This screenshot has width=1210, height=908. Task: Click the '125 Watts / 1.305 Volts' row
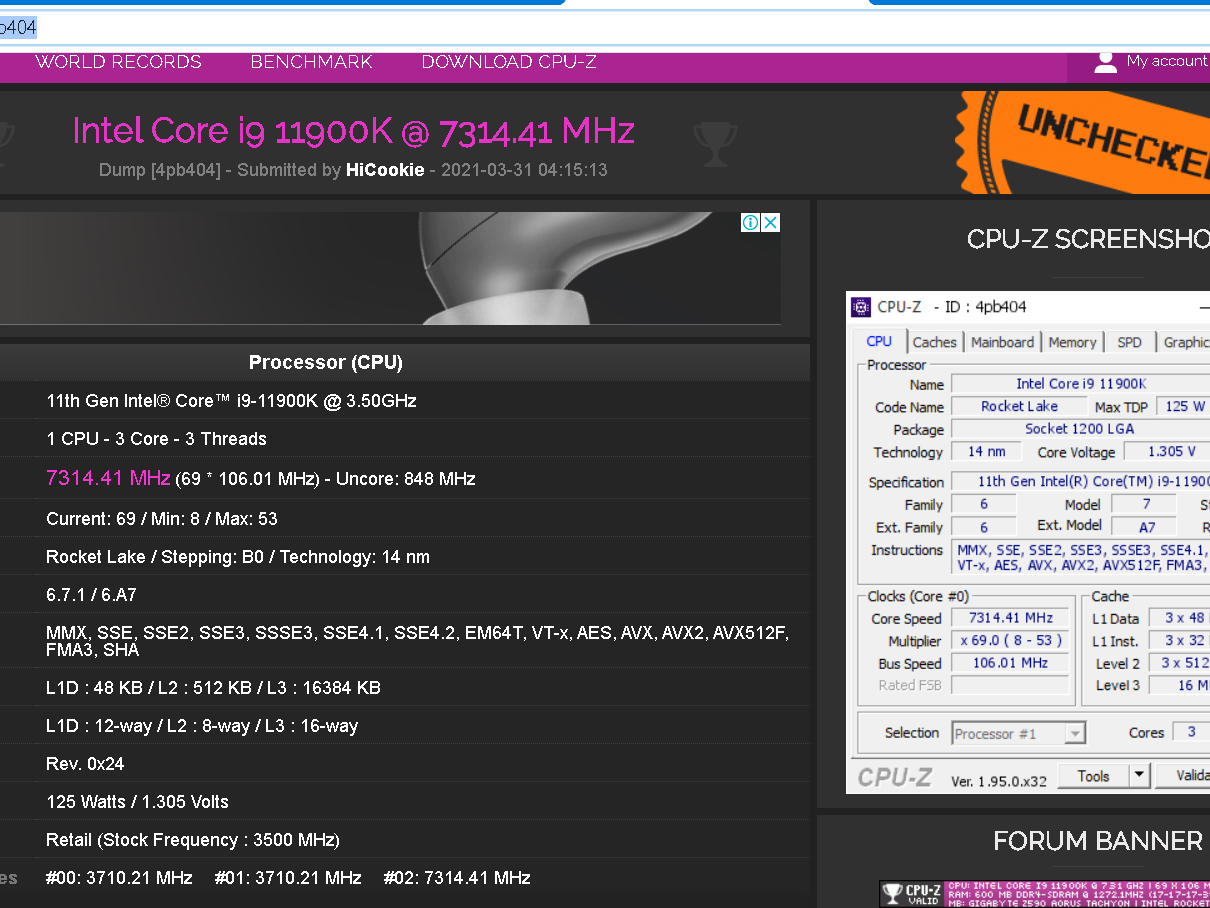tap(405, 802)
